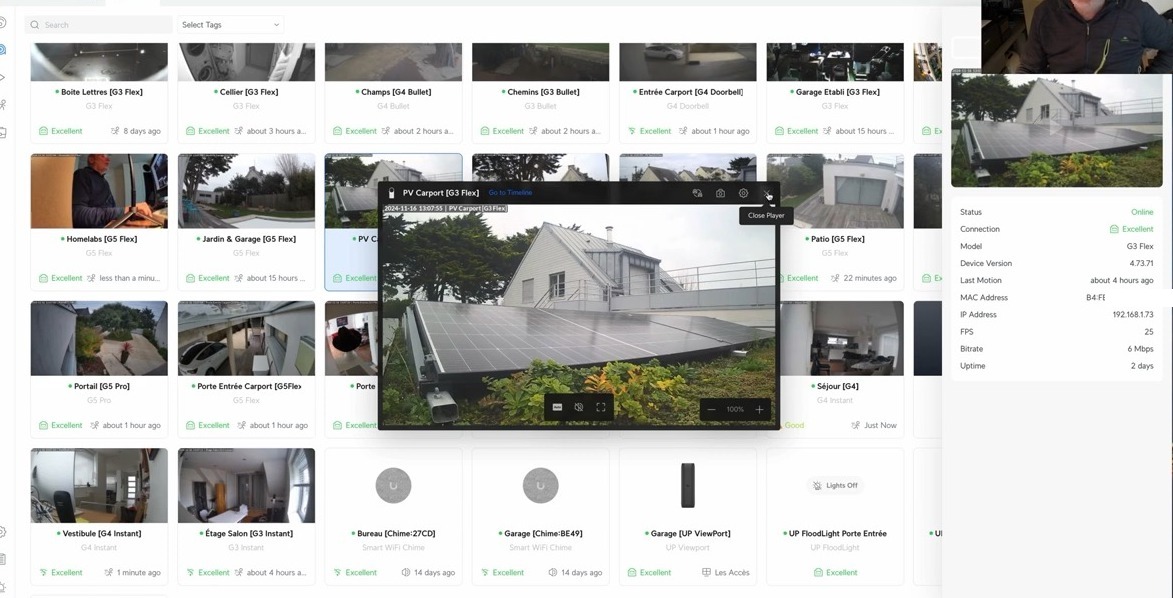
Task: Click Entrée Carport WiFi icon beside Excellent
Action: (632, 131)
